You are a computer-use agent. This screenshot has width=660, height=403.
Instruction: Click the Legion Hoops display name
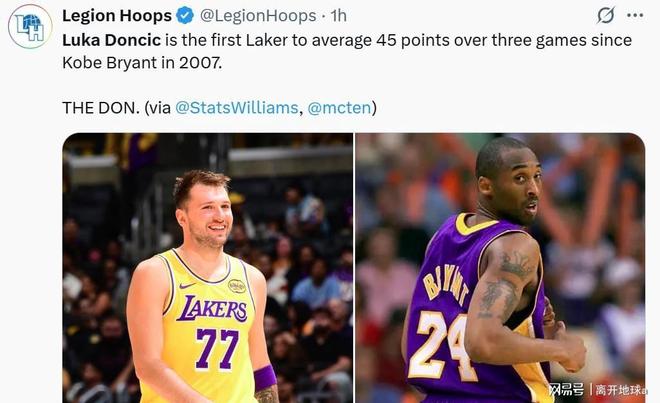click(x=117, y=15)
